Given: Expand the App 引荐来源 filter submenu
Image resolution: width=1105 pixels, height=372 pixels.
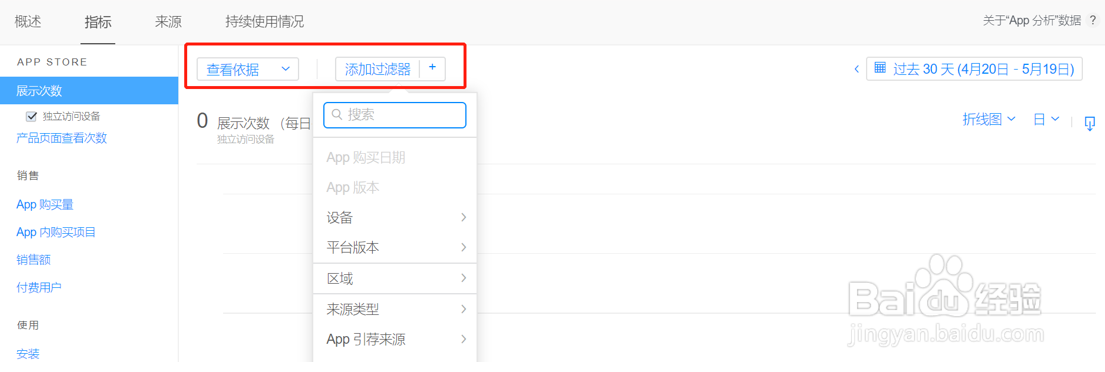Looking at the screenshot, I should pos(395,340).
